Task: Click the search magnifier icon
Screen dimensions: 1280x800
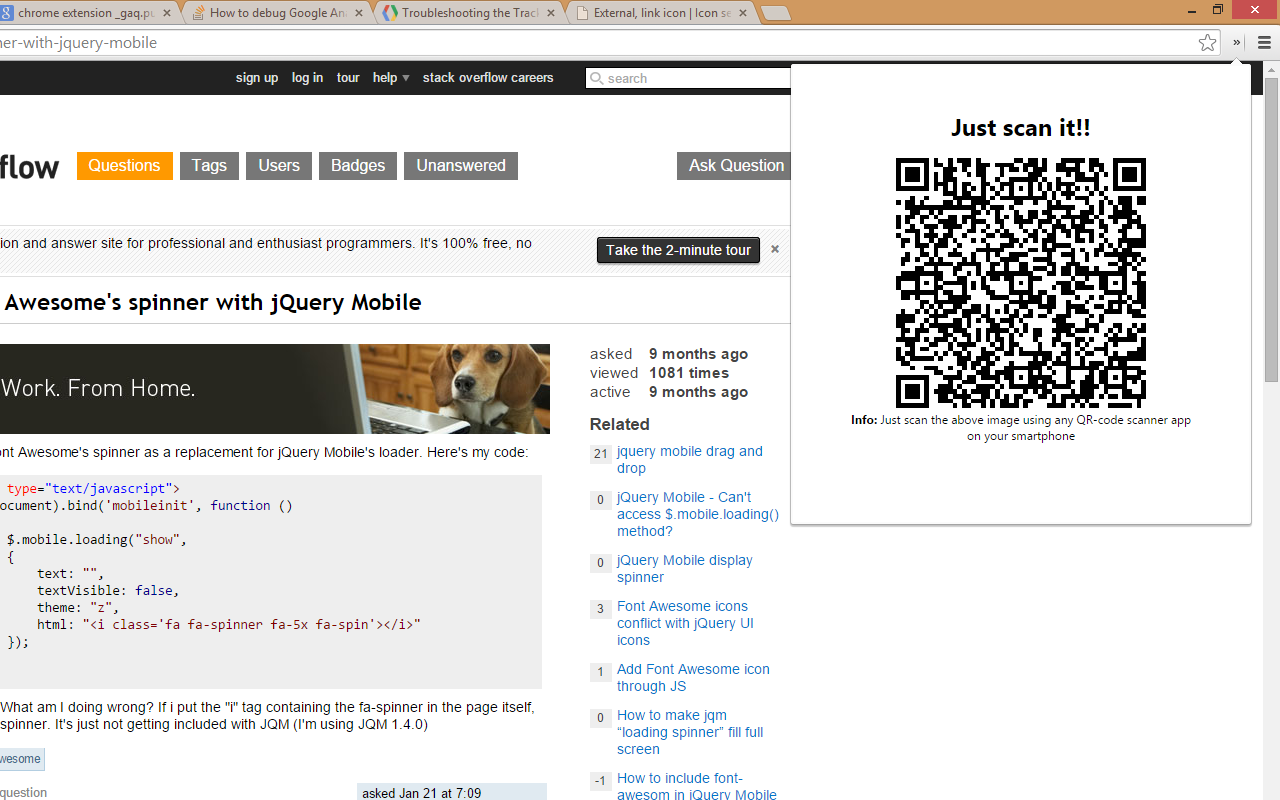Action: [597, 78]
